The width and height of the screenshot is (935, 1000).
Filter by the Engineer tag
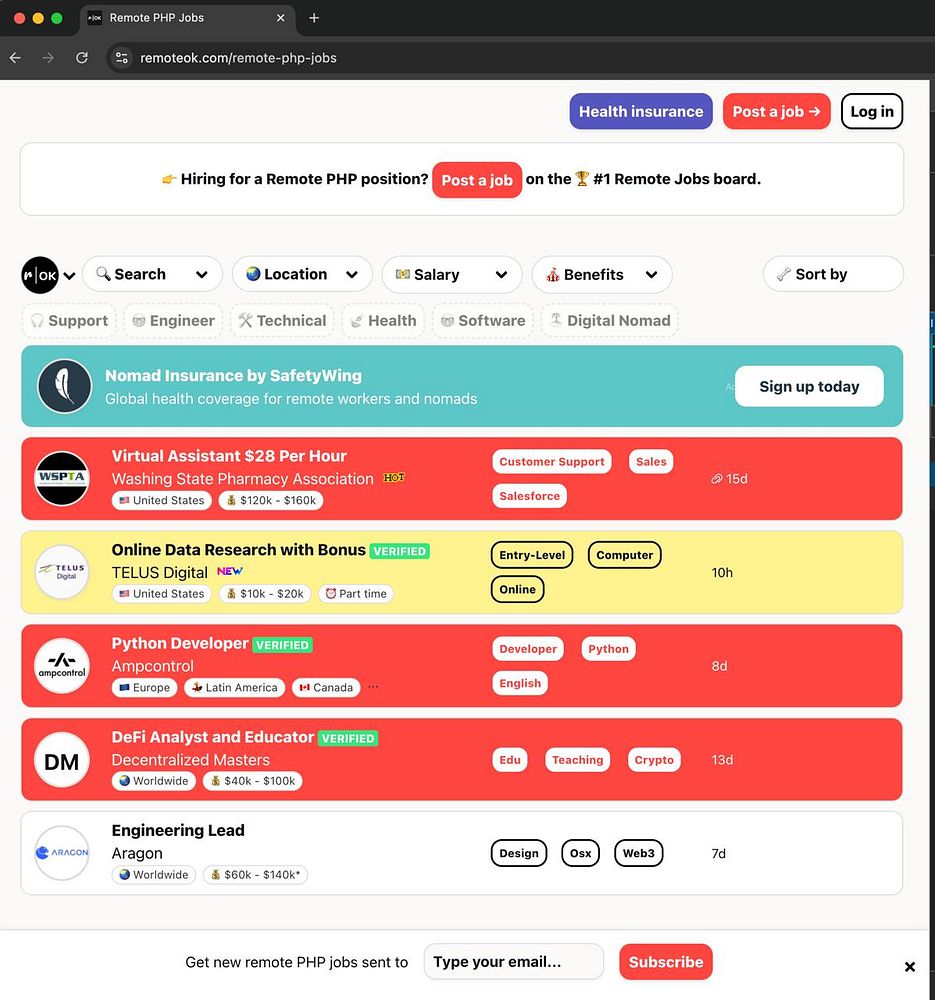coord(173,320)
